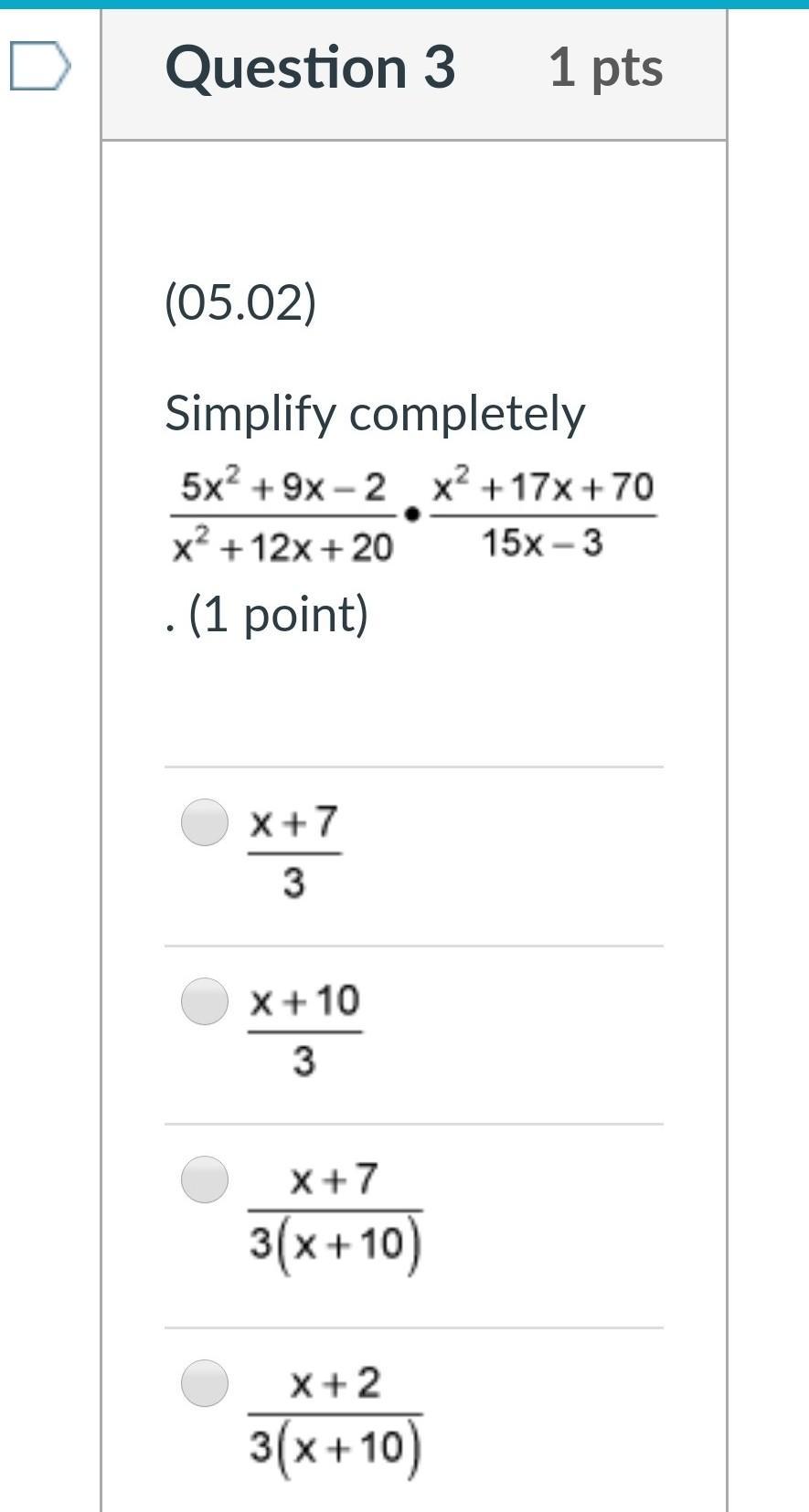Click the 1 pts label
Screen dimensions: 809x1512
pyautogui.click(x=606, y=68)
